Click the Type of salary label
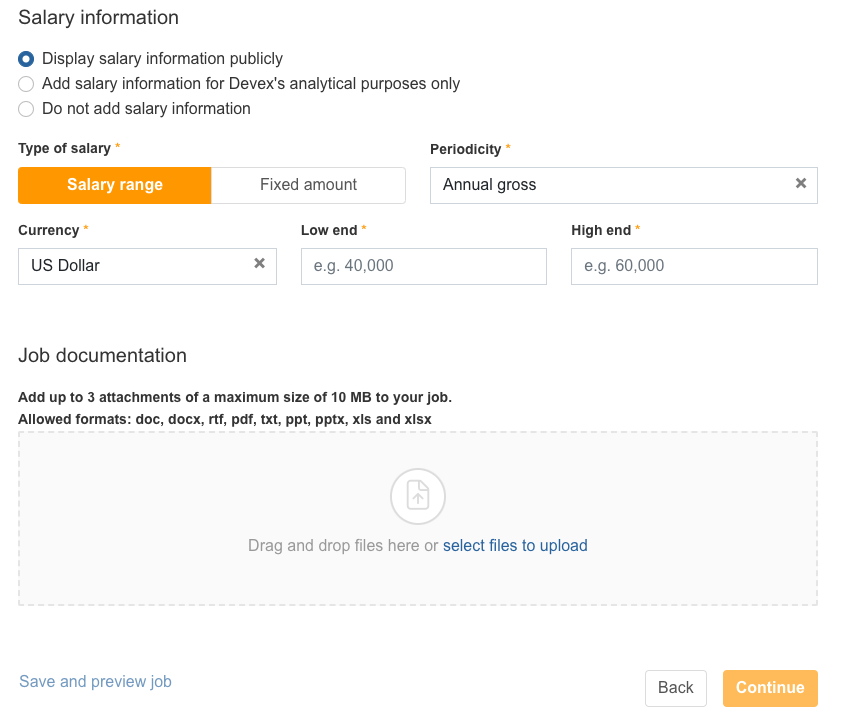The width and height of the screenshot is (842, 717). (x=64, y=148)
